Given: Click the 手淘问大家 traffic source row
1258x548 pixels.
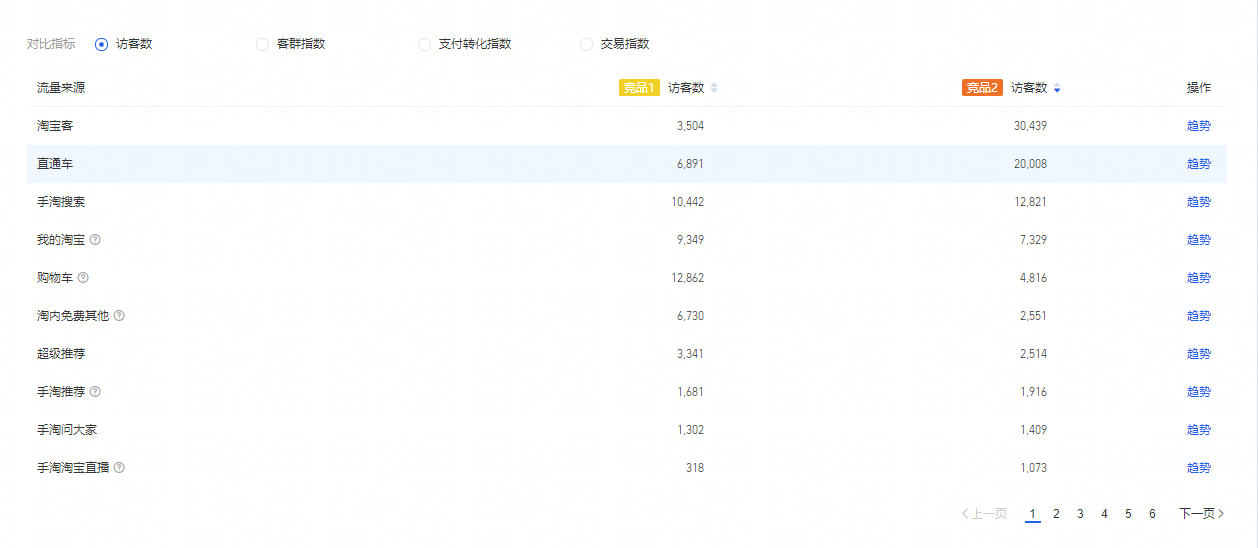Looking at the screenshot, I should [67, 430].
